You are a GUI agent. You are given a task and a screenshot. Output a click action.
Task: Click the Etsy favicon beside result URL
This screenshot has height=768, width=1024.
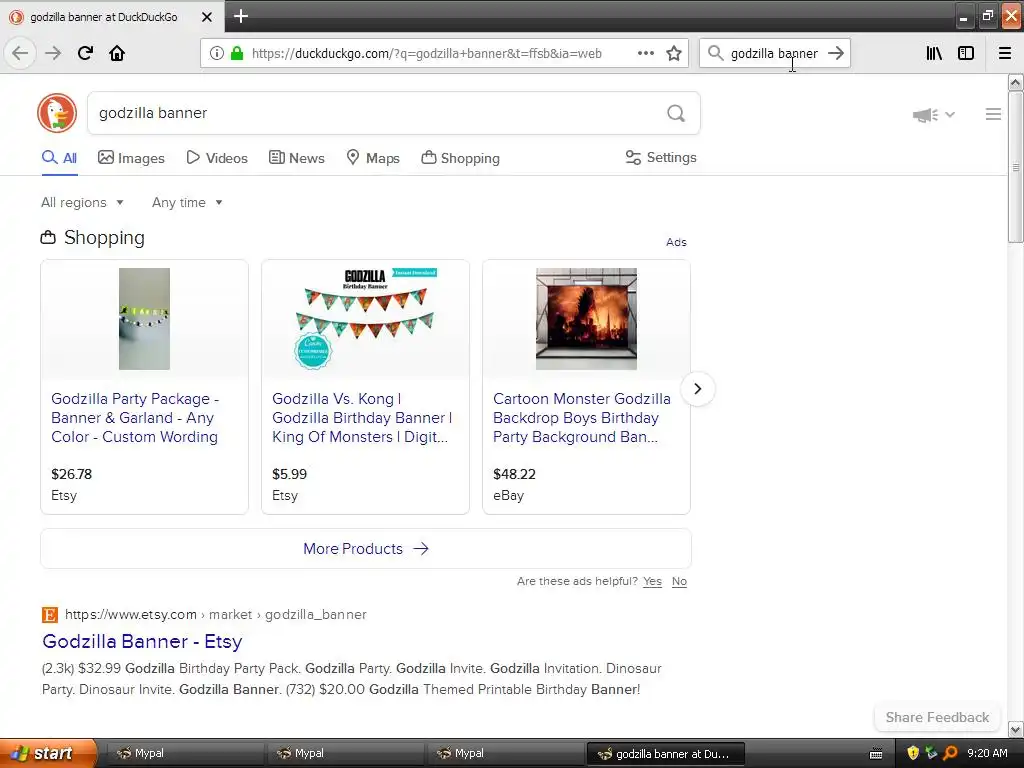(50, 615)
